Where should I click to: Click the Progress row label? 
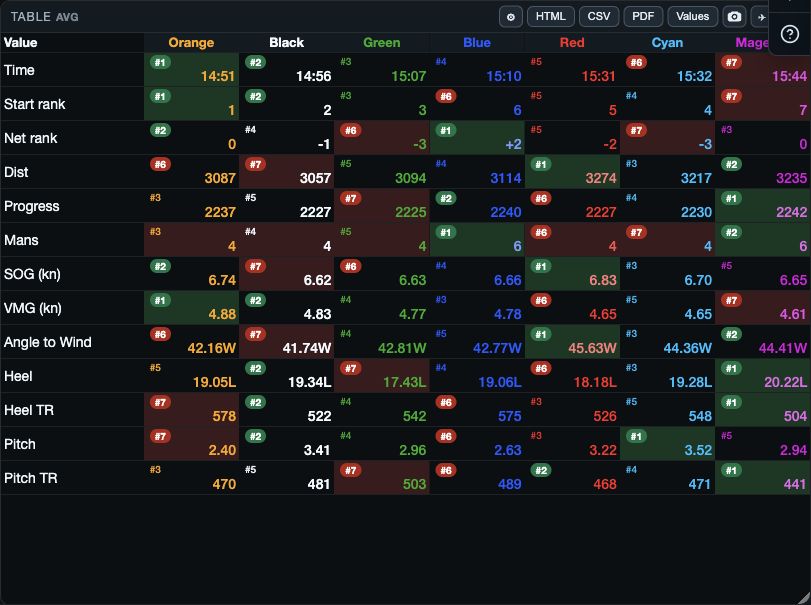pyautogui.click(x=32, y=206)
